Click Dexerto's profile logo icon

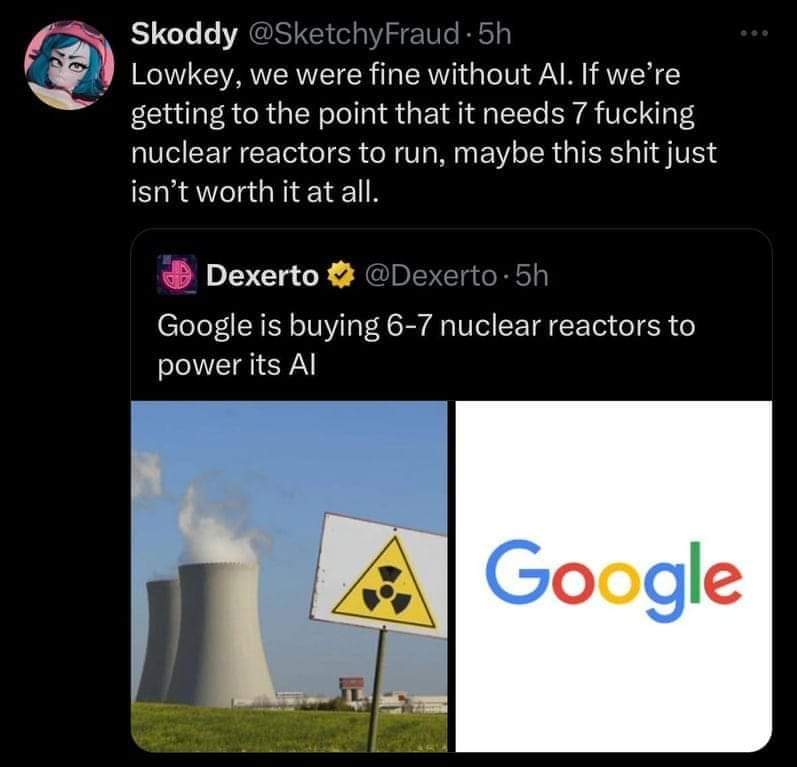[x=176, y=275]
